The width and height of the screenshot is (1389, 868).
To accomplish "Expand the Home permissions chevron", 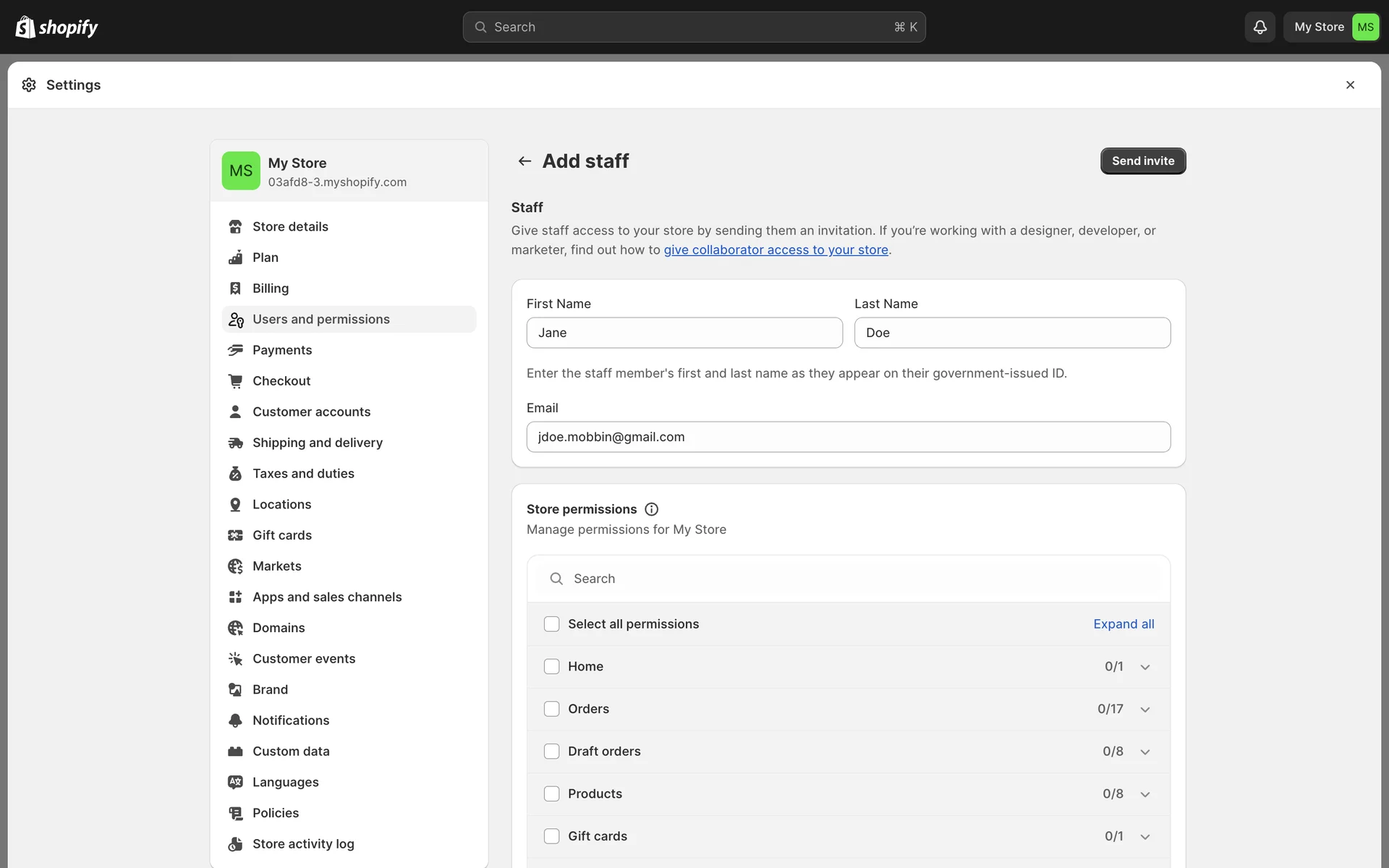I will [1145, 667].
